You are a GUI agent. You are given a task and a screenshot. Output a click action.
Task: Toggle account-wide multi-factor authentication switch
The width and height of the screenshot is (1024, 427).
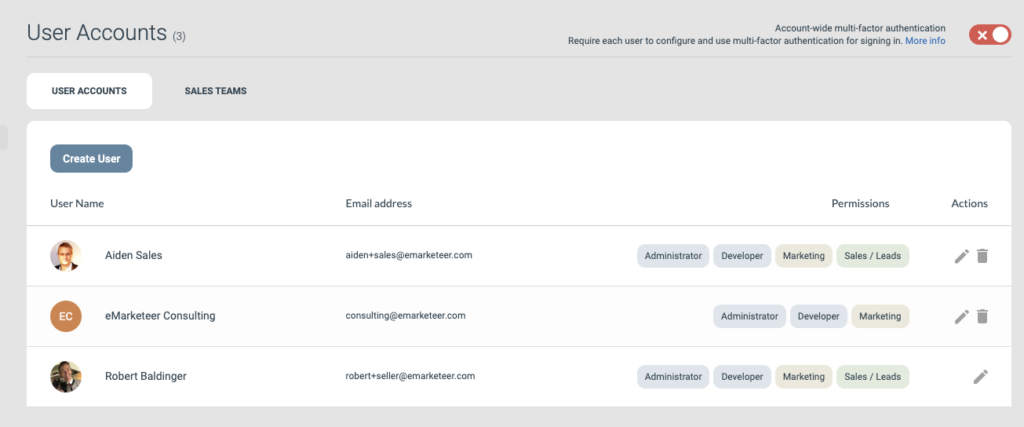point(989,35)
